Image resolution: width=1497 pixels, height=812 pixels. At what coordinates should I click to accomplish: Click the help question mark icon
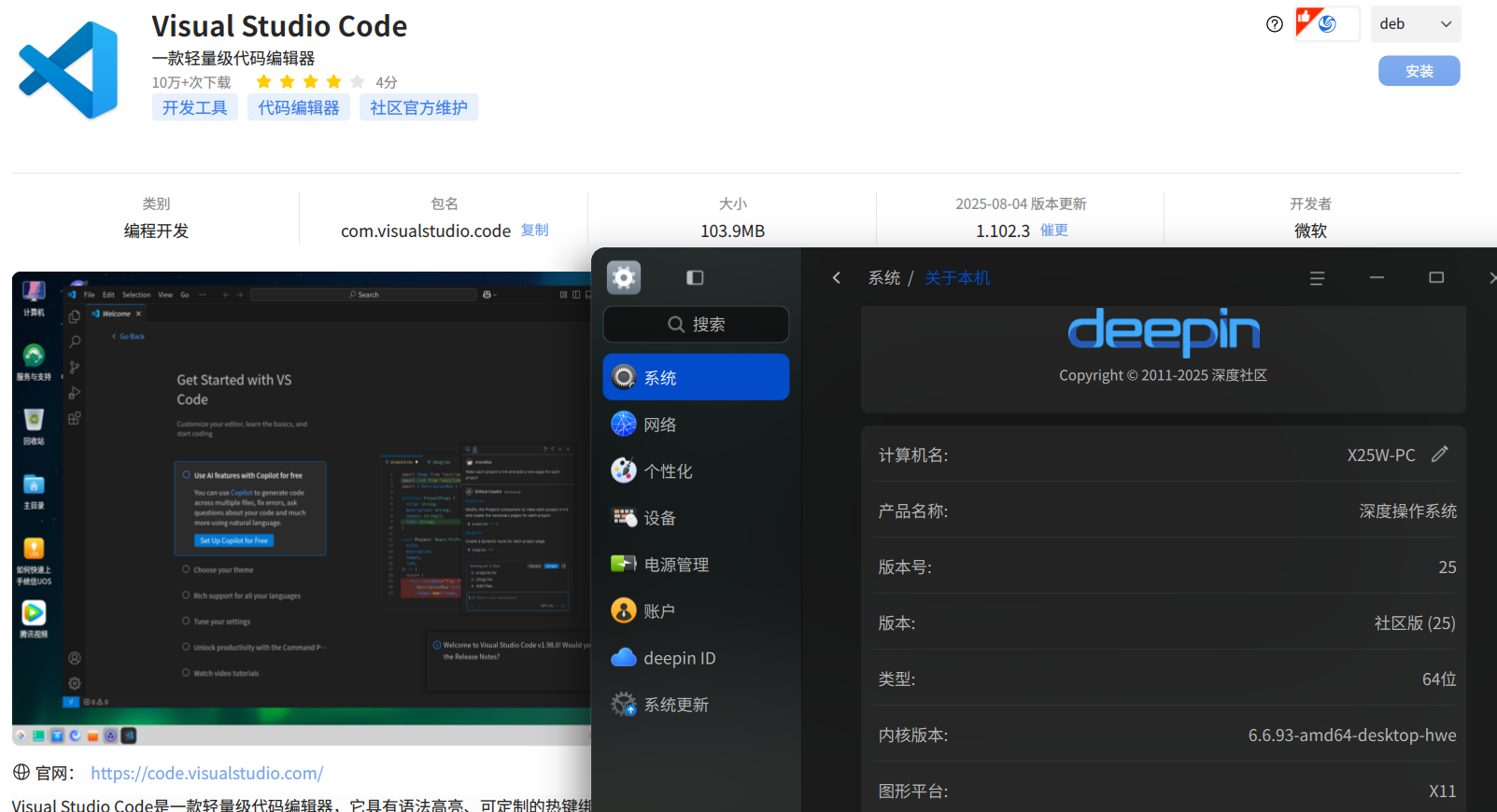tap(1274, 24)
